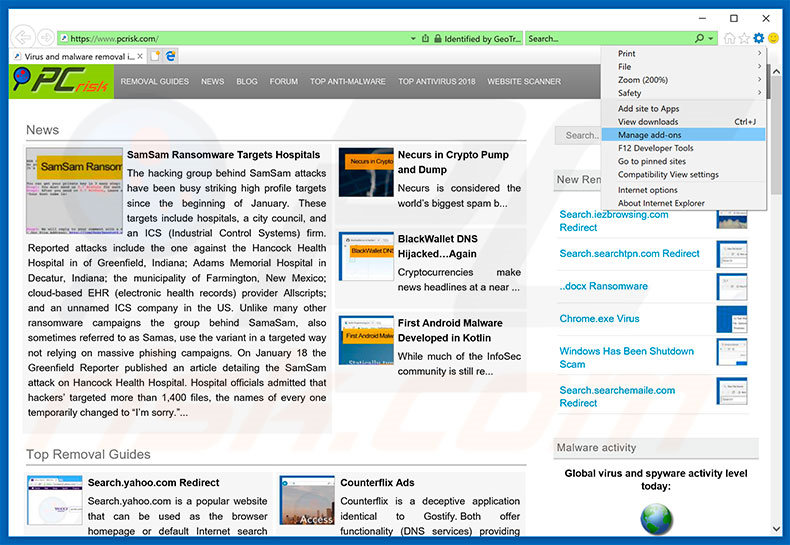Open BlackWallet DNS Hijacked article
The width and height of the screenshot is (790, 545).
[x=437, y=246]
